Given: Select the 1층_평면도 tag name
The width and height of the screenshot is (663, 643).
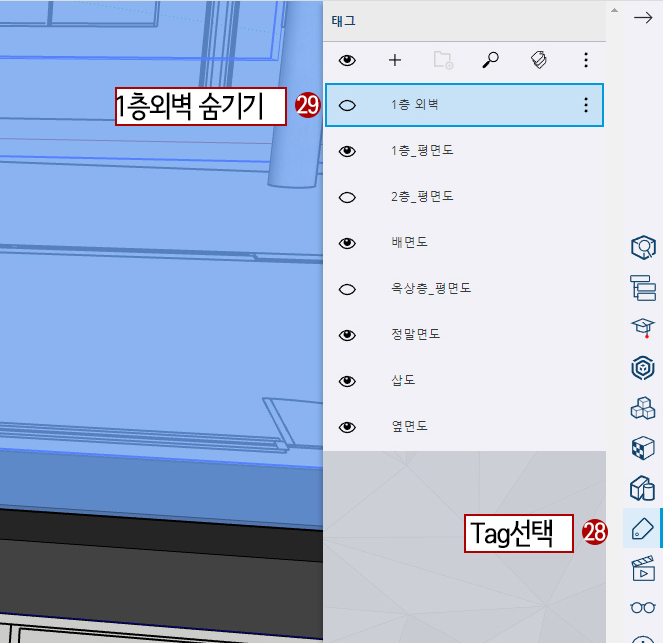Looking at the screenshot, I should 422,150.
